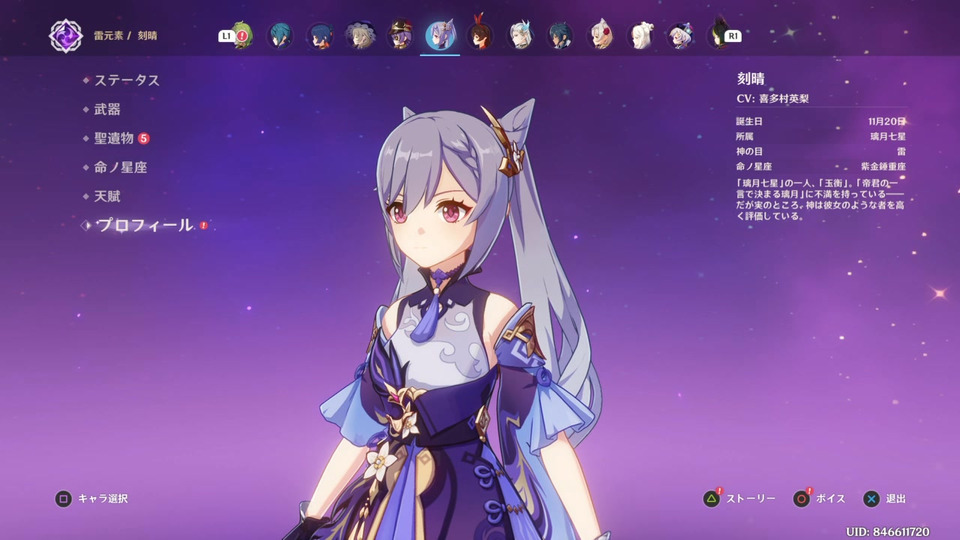960x540 pixels.
Task: Click the constellation value 紫金錘重座
Action: 883,167
